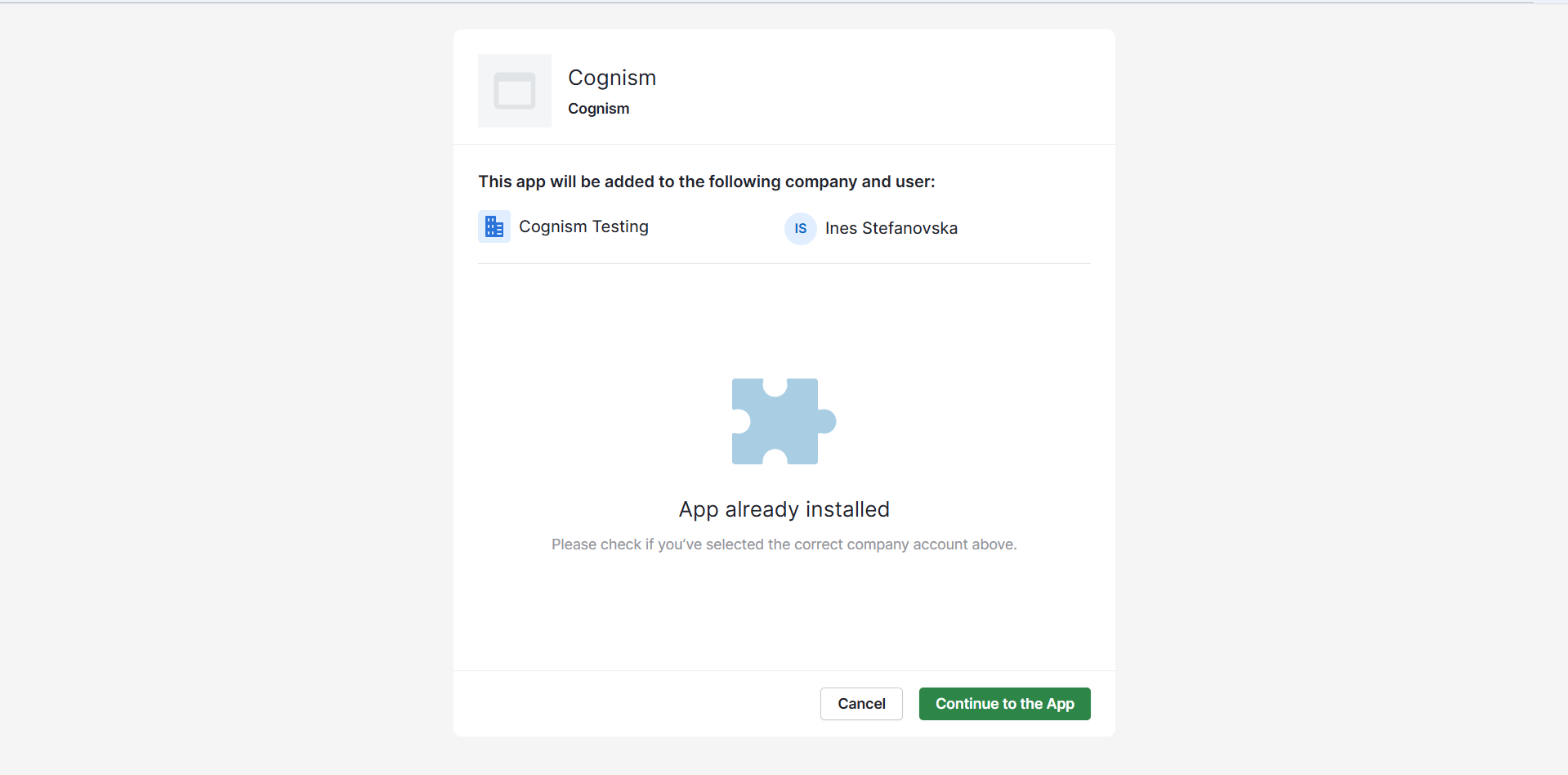The image size is (1568, 775).
Task: Click the word 'Testing' beside the building icon
Action: point(620,226)
